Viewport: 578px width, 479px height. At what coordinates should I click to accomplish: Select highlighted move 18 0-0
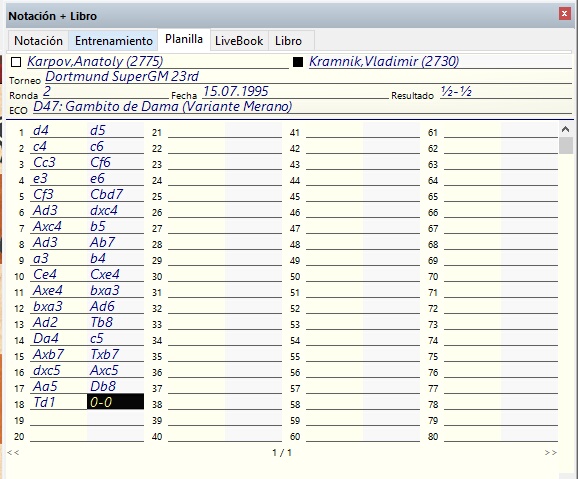[115, 402]
